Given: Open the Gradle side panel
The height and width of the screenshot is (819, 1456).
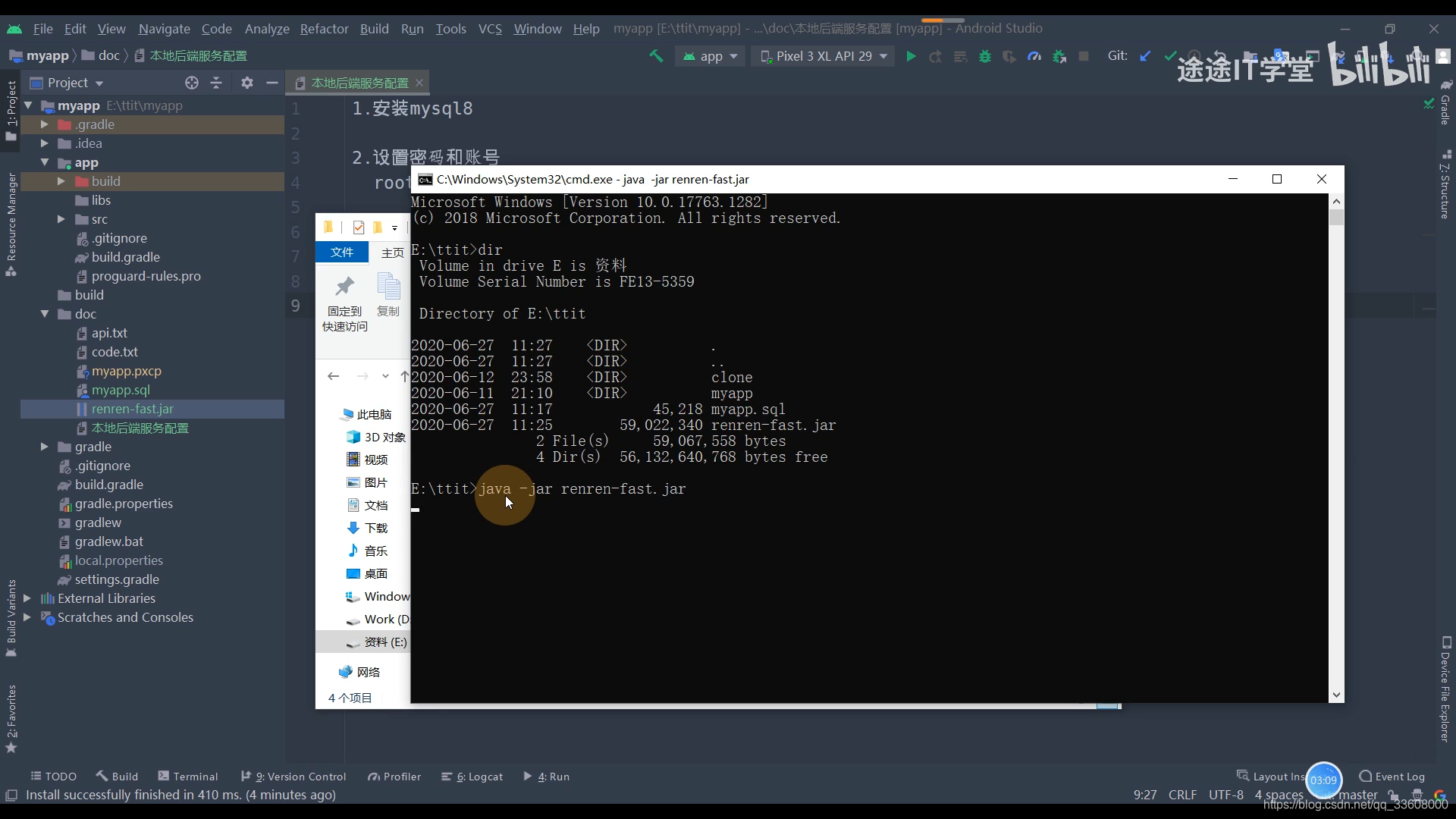Looking at the screenshot, I should 1446,102.
